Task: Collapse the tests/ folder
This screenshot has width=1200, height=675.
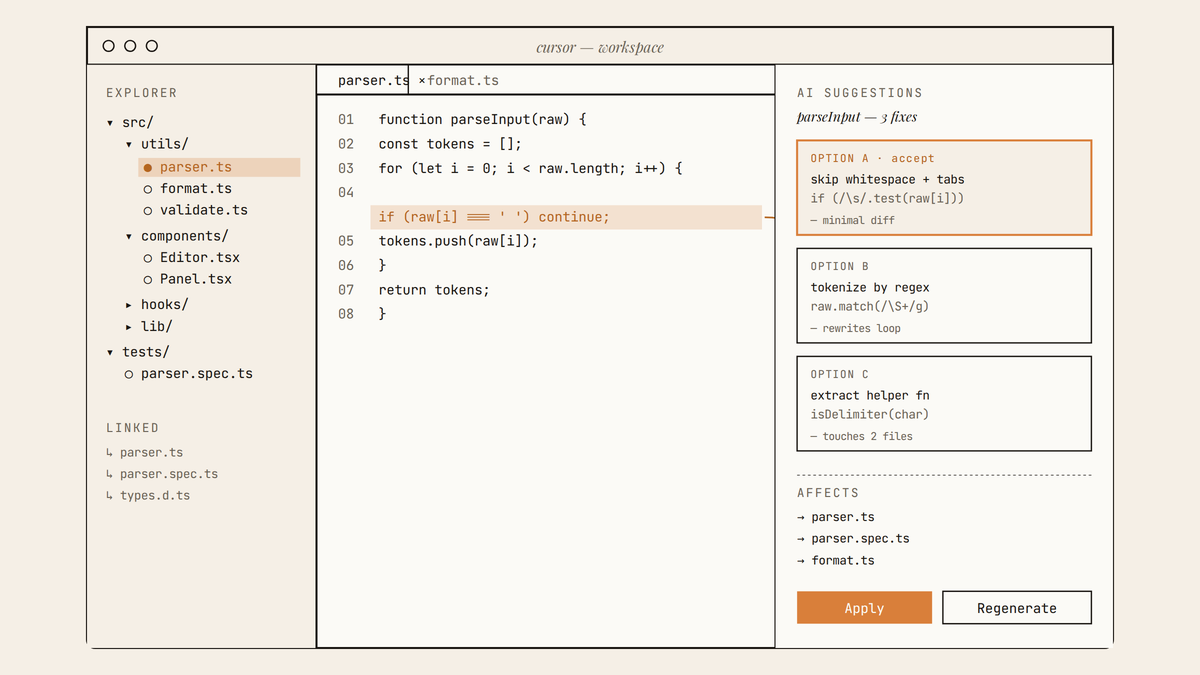Action: point(138,352)
